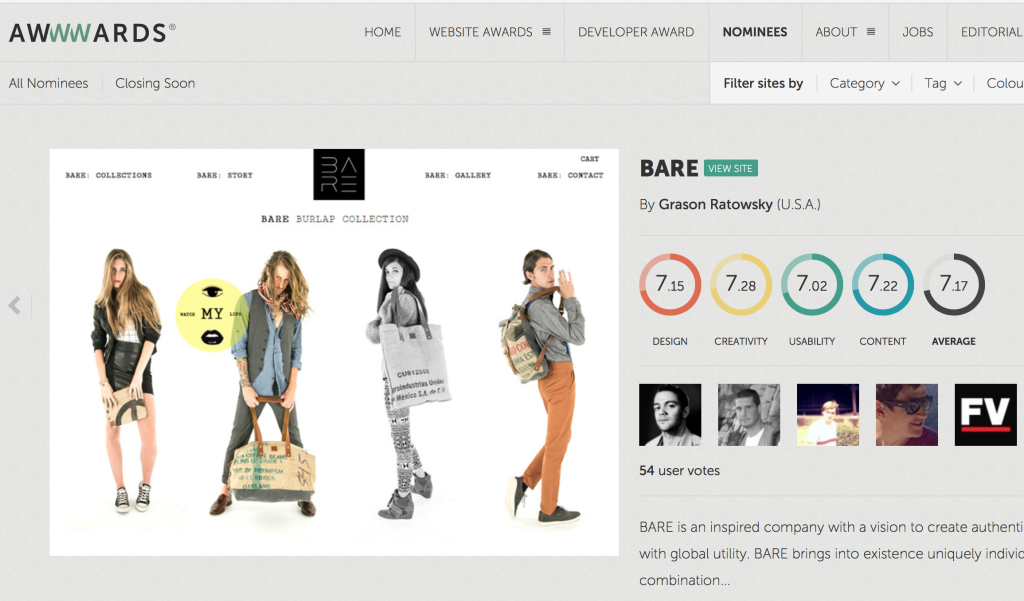
Task: Go to previous nominee with left arrow
Action: click(x=14, y=305)
